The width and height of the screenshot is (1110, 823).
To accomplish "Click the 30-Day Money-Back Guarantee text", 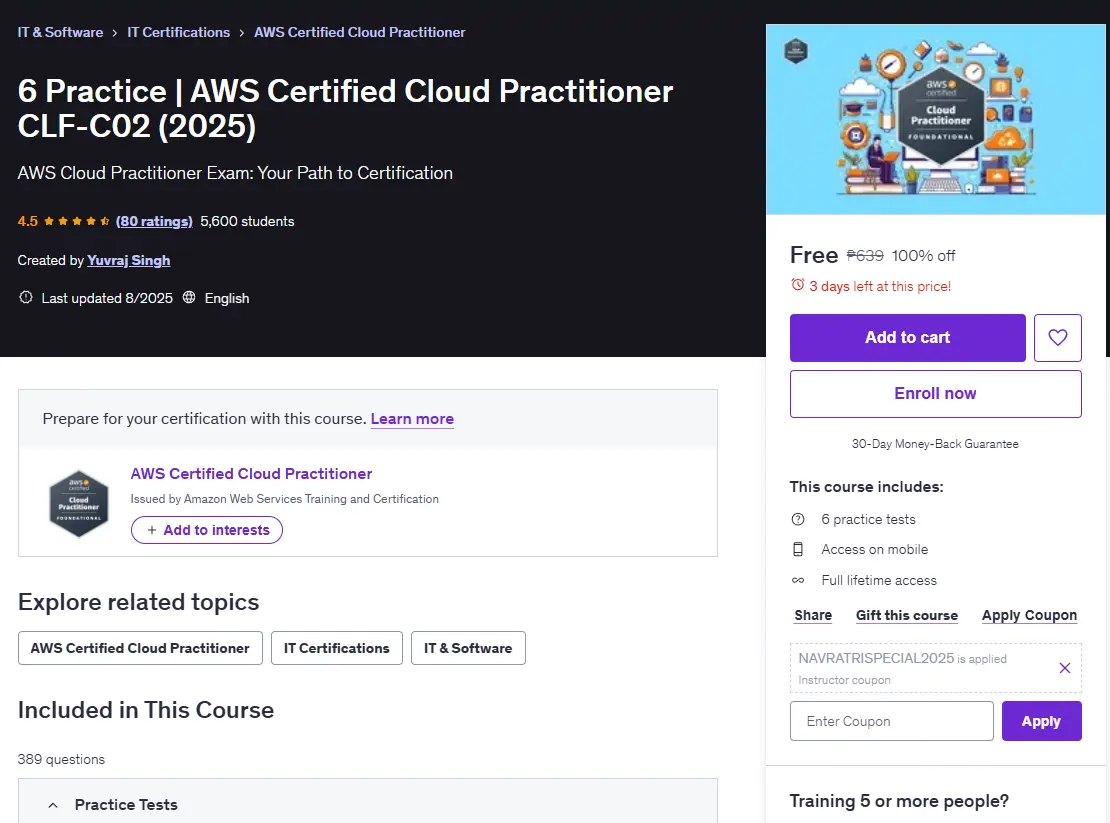I will coord(935,444).
